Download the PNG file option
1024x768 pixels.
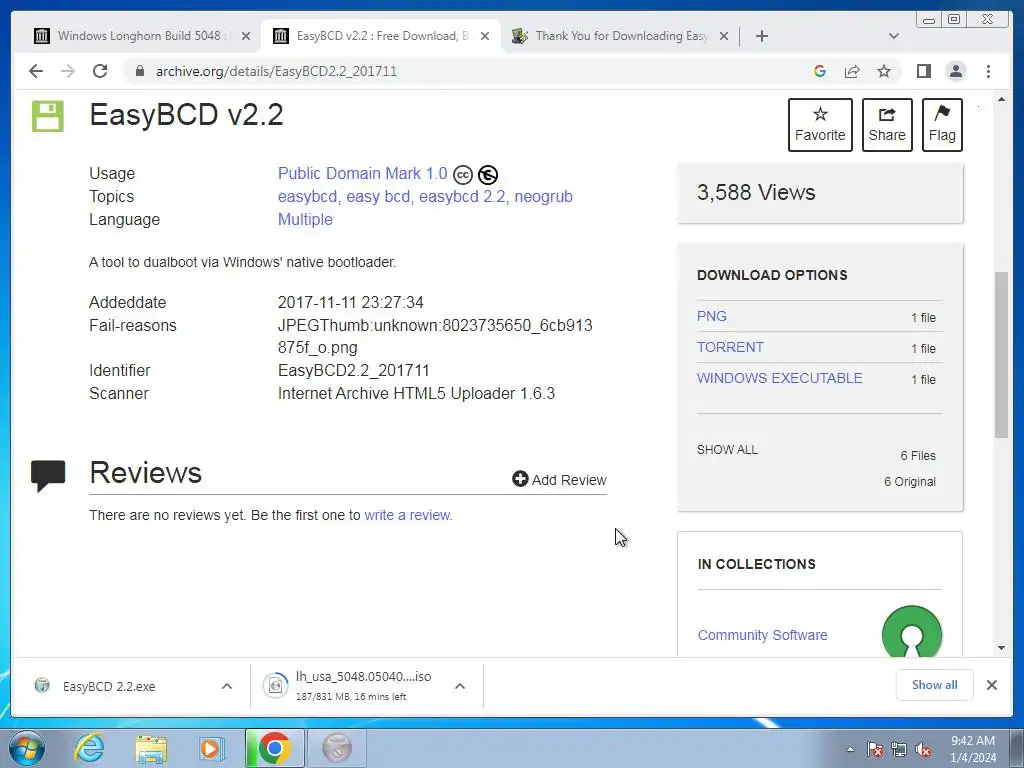tap(711, 316)
